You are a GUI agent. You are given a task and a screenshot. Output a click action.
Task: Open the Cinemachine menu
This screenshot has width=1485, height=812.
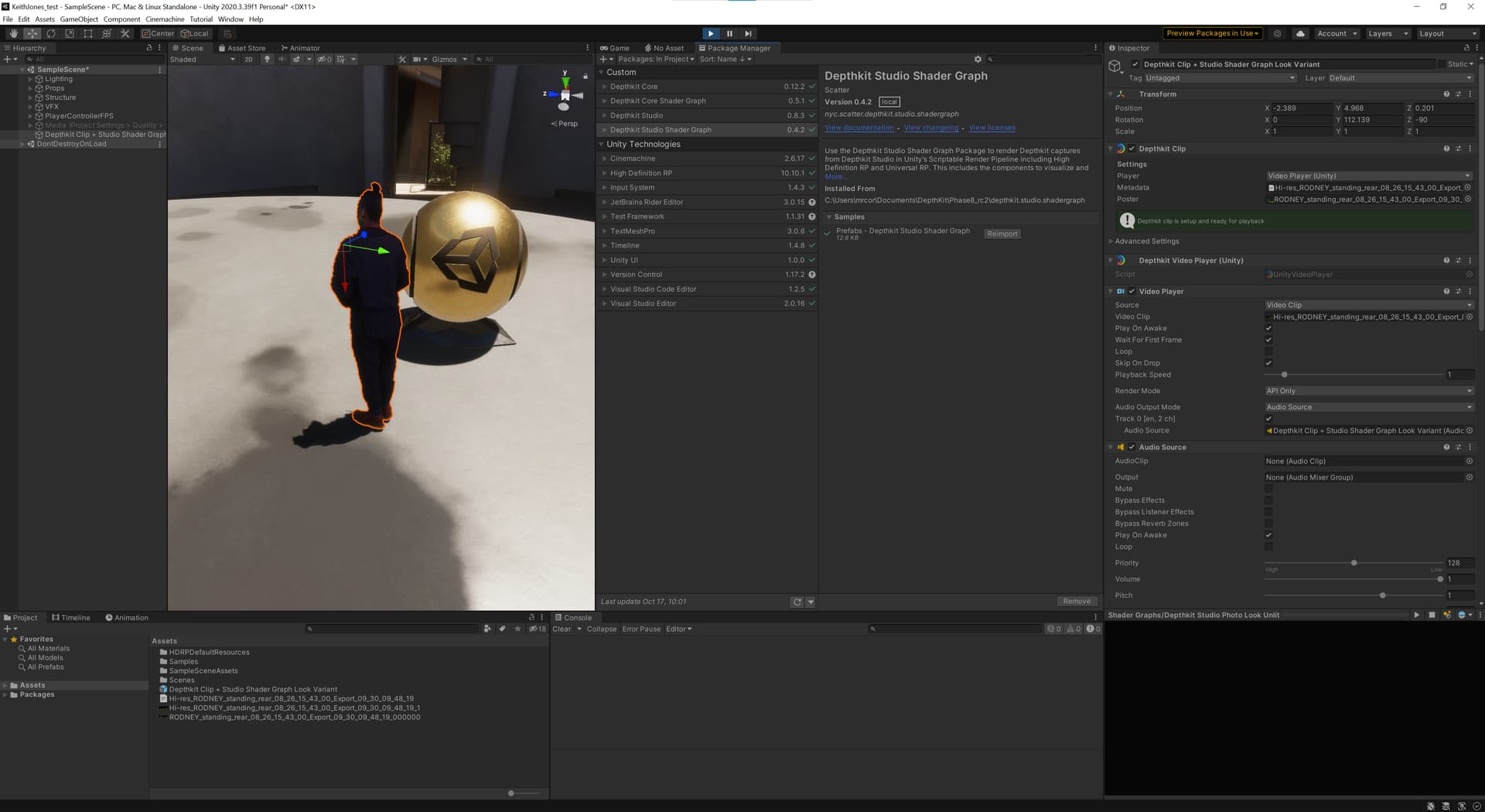click(x=165, y=19)
